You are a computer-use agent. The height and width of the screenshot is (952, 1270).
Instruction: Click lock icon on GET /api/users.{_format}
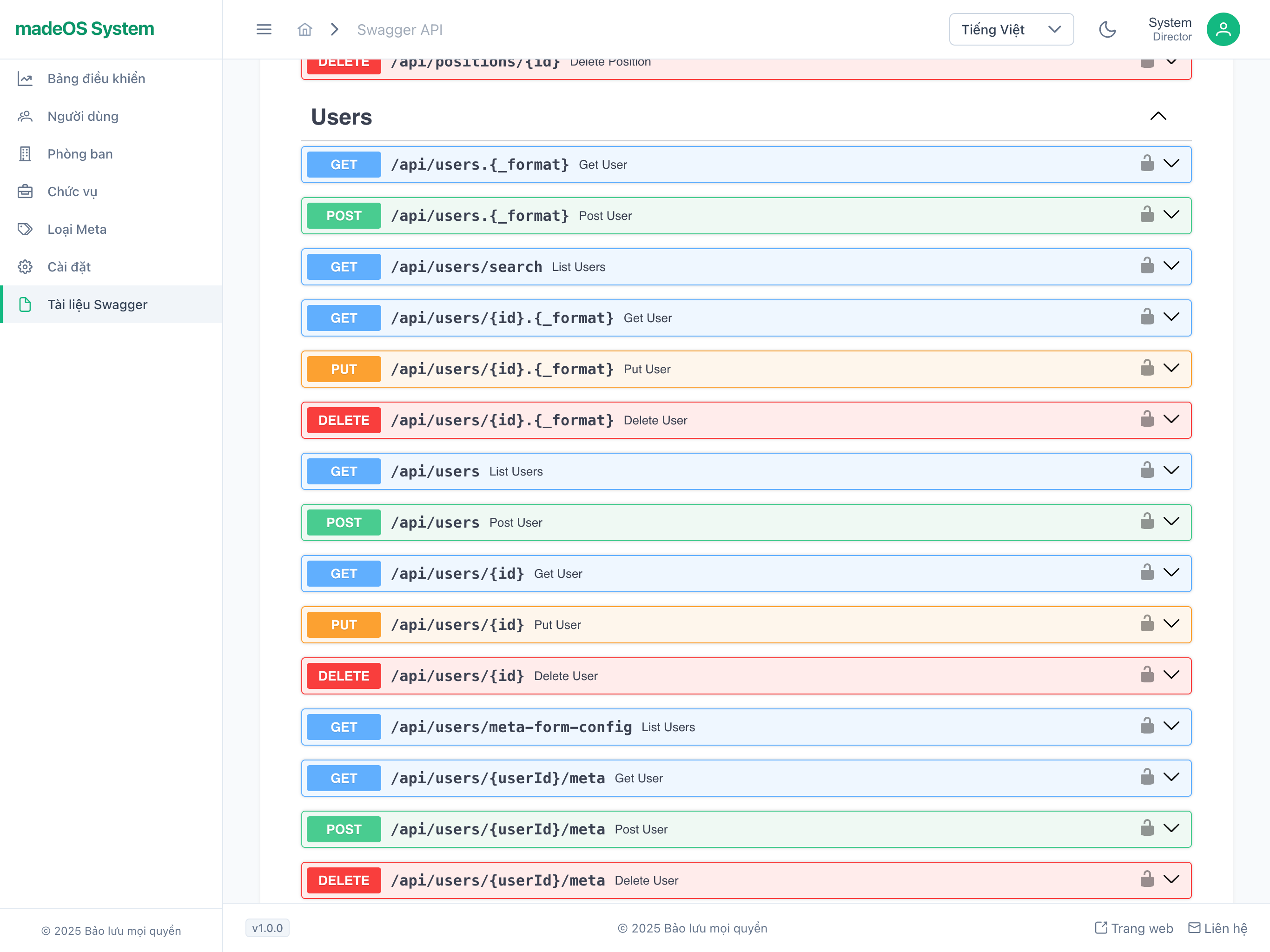(x=1146, y=163)
